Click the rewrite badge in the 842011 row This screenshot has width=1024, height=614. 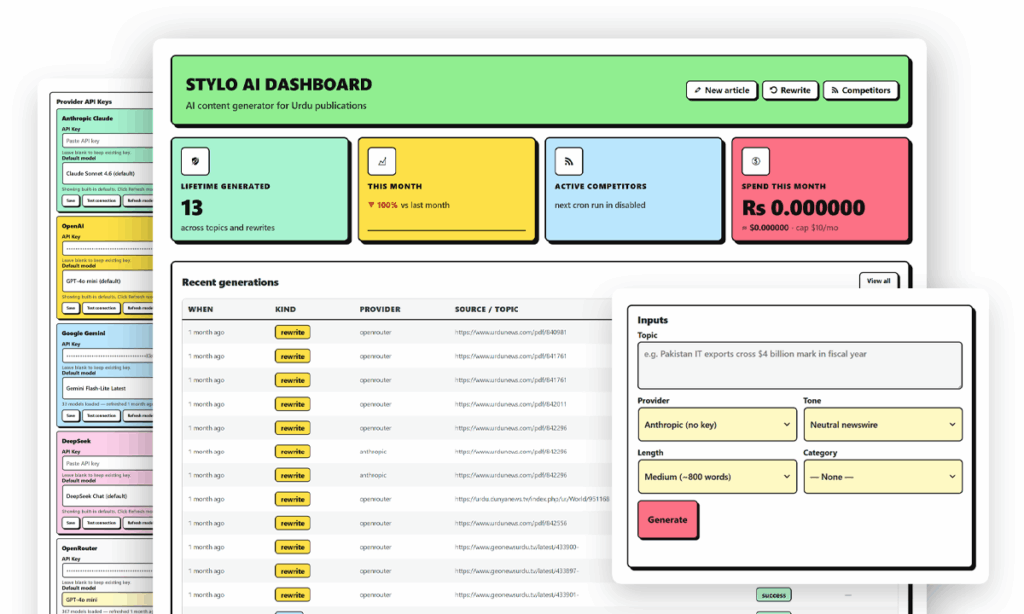[293, 404]
